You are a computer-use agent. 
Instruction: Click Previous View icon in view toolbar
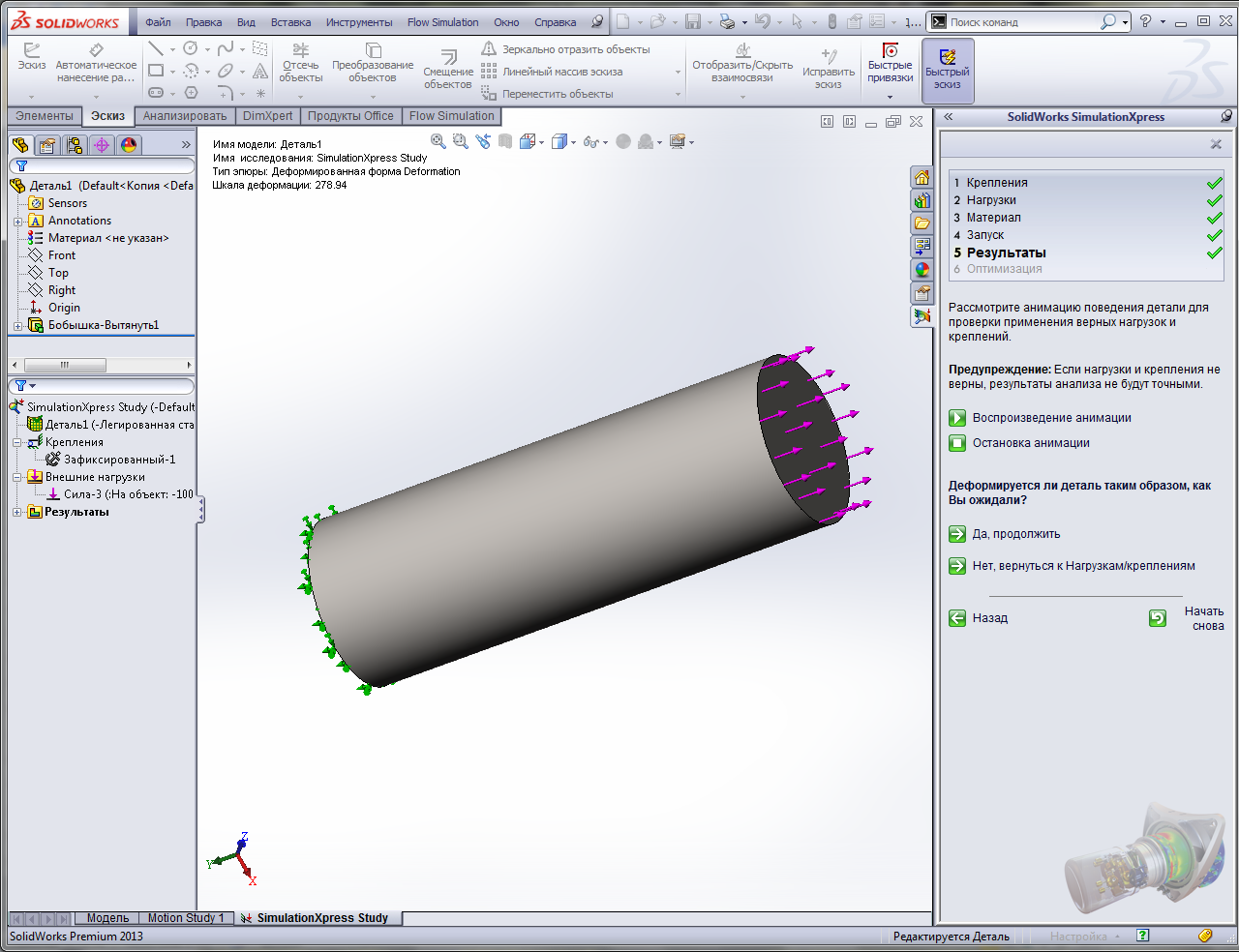pyautogui.click(x=483, y=141)
